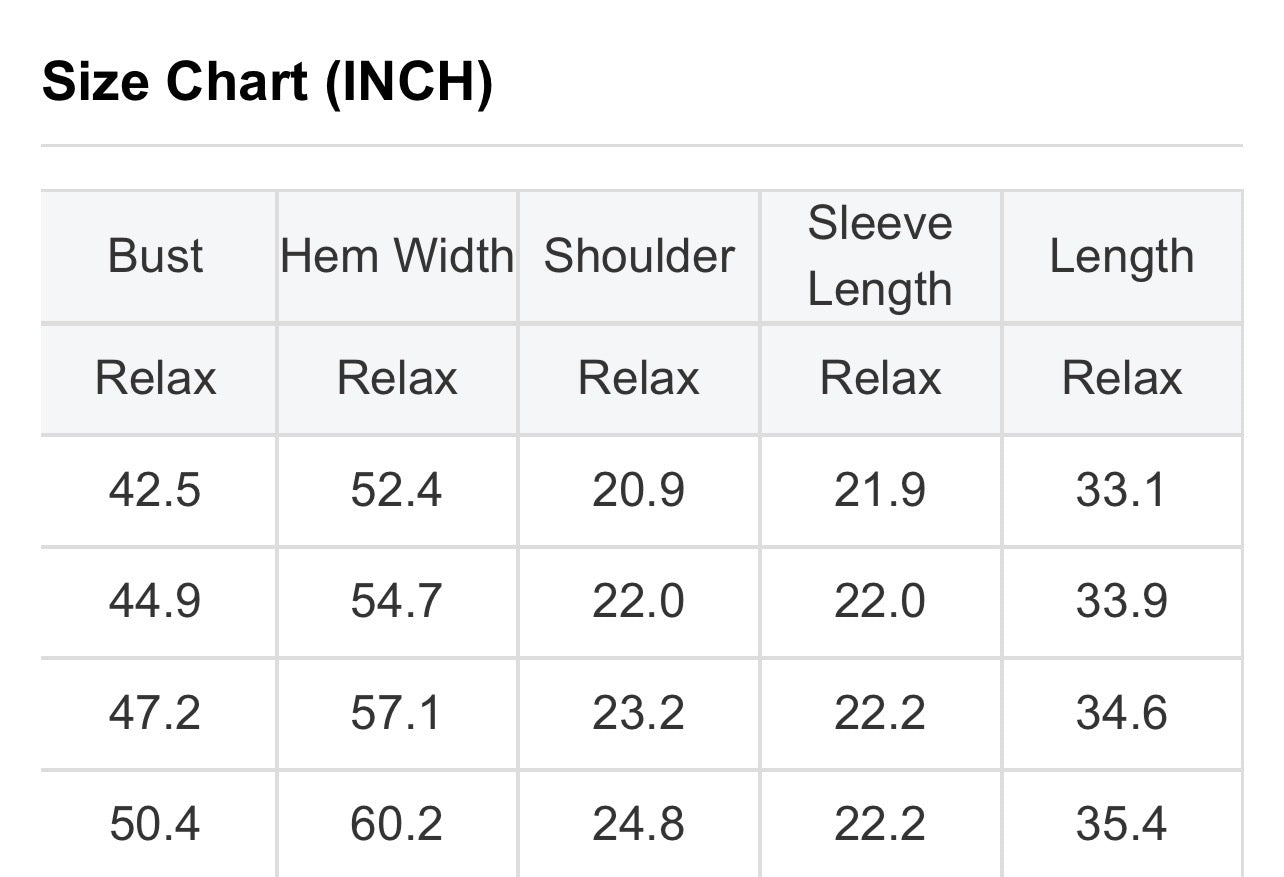Click the Relax cell under Shoulder
The image size is (1284, 877).
(639, 379)
